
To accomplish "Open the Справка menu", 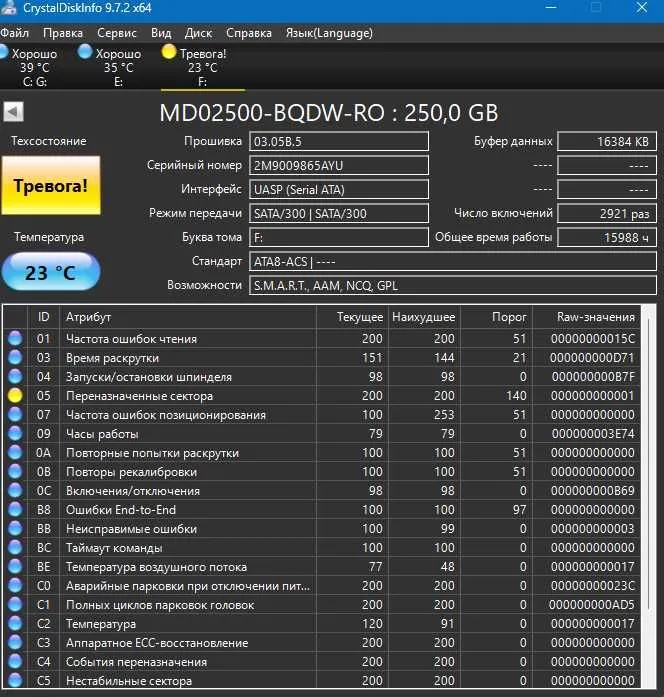I will [x=248, y=33].
